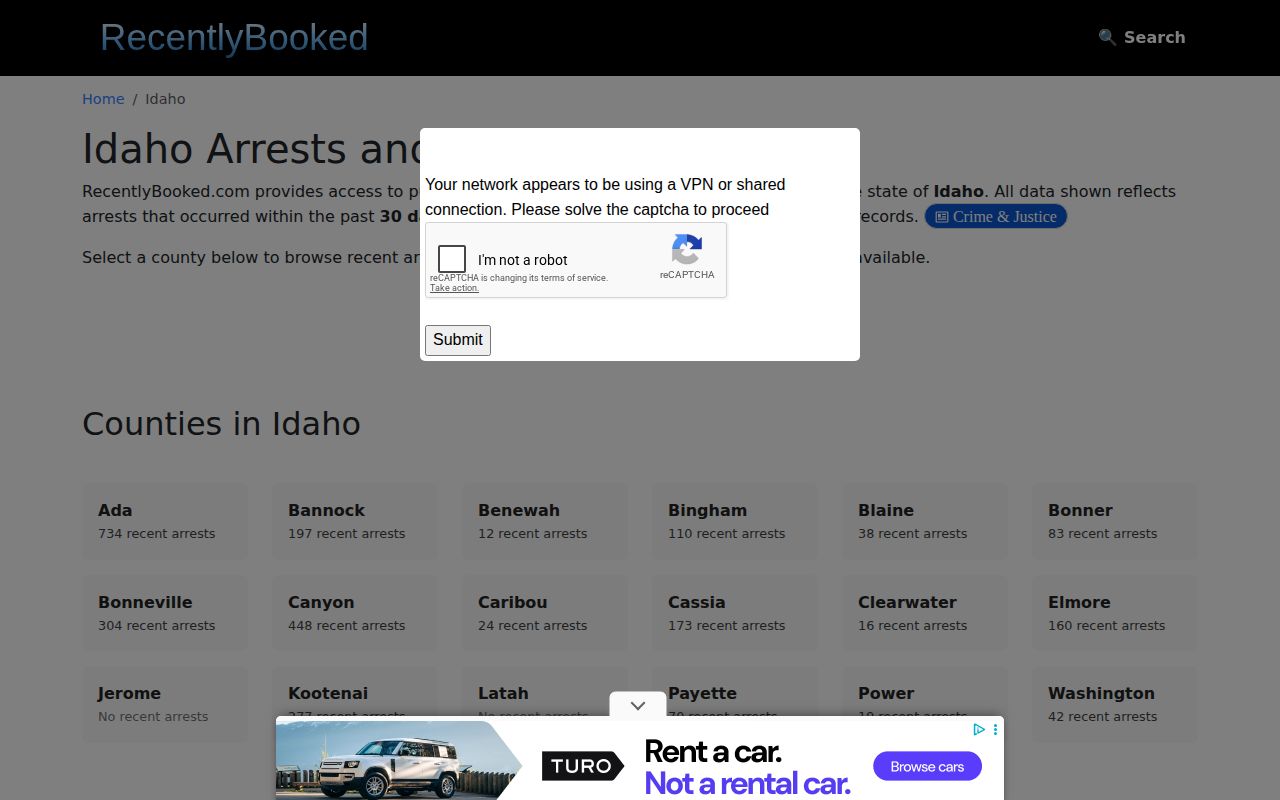Viewport: 1280px width, 800px height.
Task: Open the Bonner county card
Action: 1115,521
